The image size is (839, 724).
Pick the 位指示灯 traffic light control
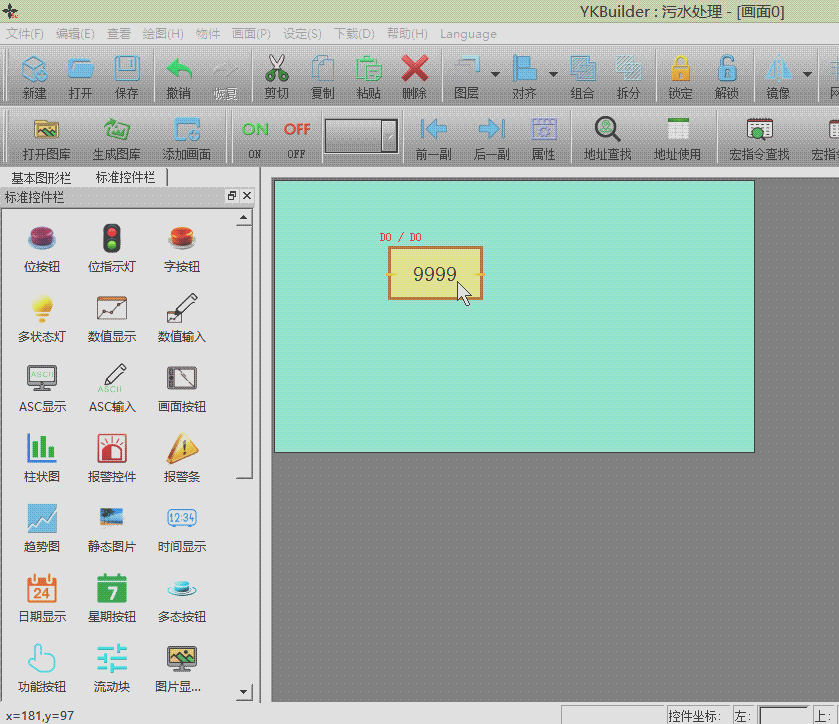112,248
